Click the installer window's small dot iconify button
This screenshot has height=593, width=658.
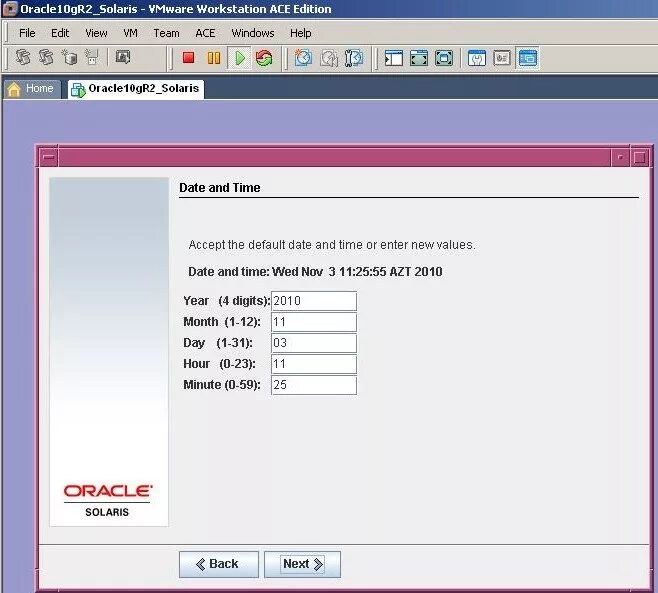click(620, 157)
